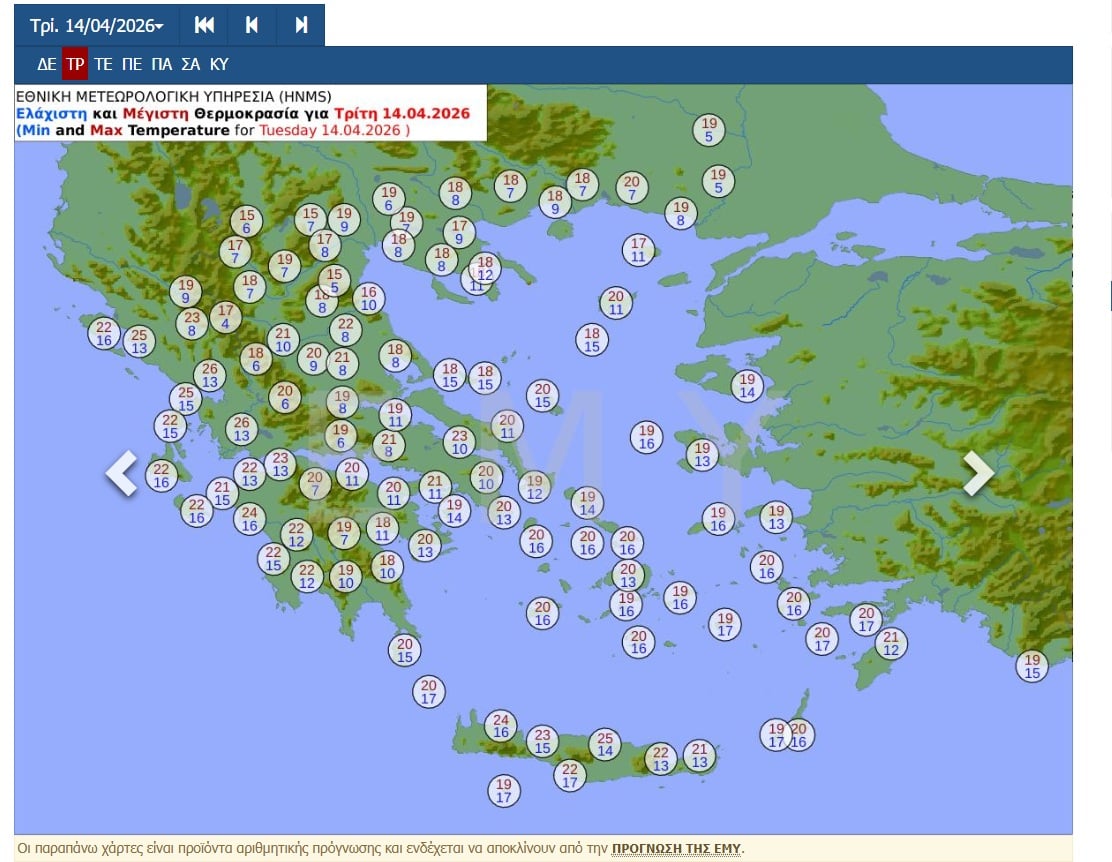Select the active ΤΡ (Tuesday) tab
This screenshot has height=862, width=1112.
(x=75, y=64)
